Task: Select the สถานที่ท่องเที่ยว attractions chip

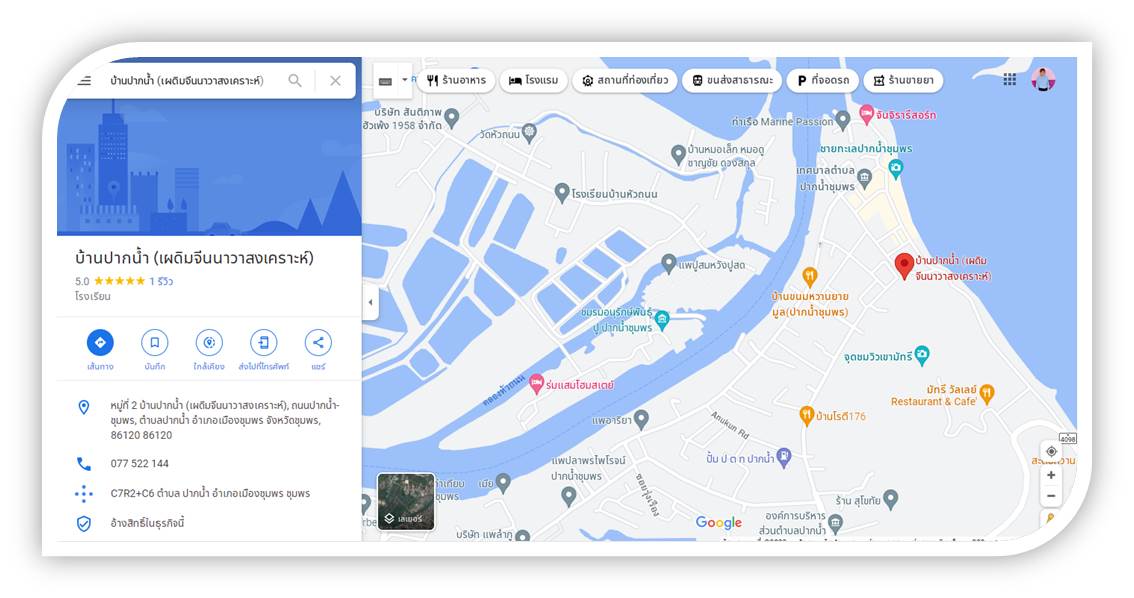Action: point(625,80)
